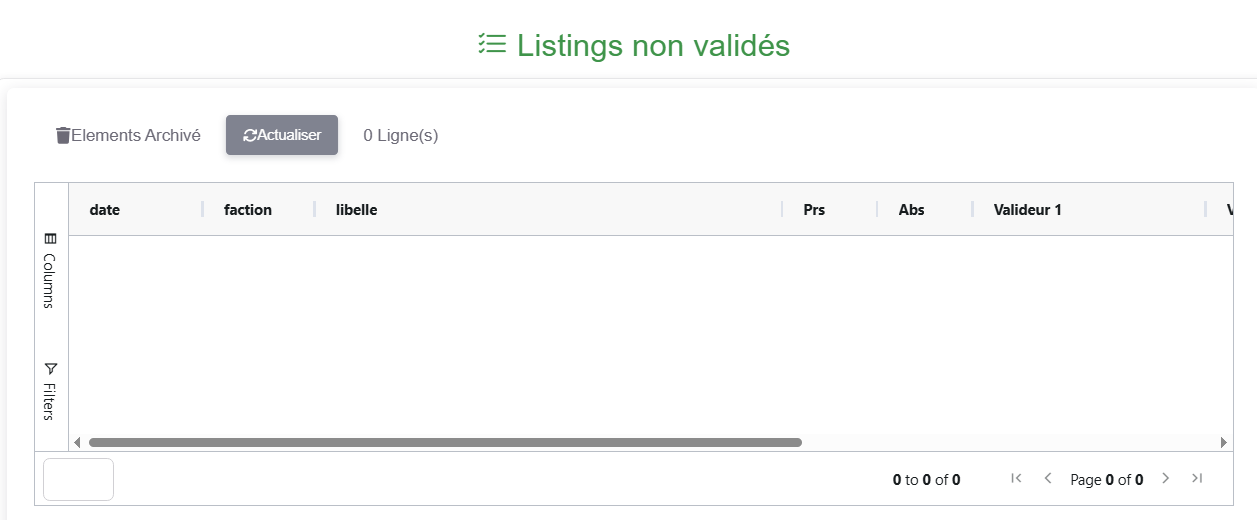Click the horizontal scrollbar thumb
The height and width of the screenshot is (520, 1257).
(x=445, y=442)
